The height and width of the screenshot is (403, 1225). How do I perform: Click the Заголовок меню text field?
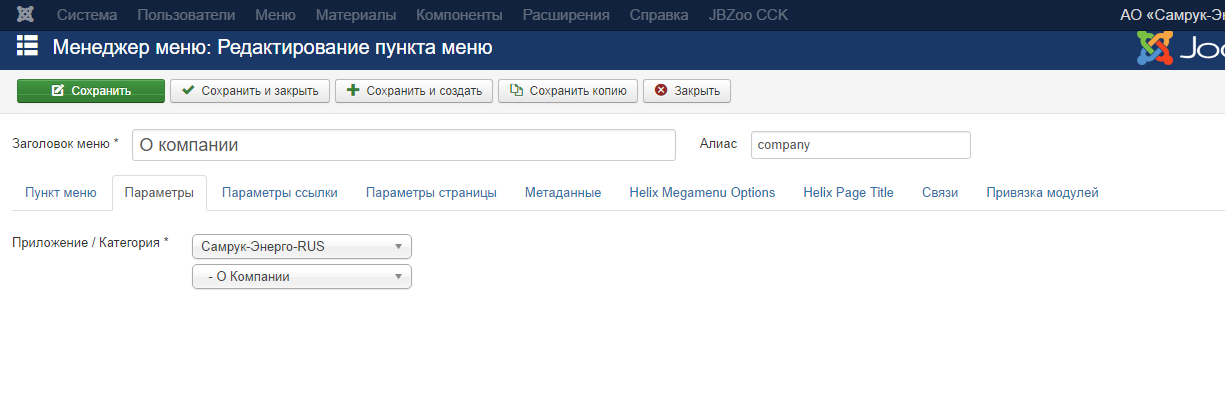[403, 145]
